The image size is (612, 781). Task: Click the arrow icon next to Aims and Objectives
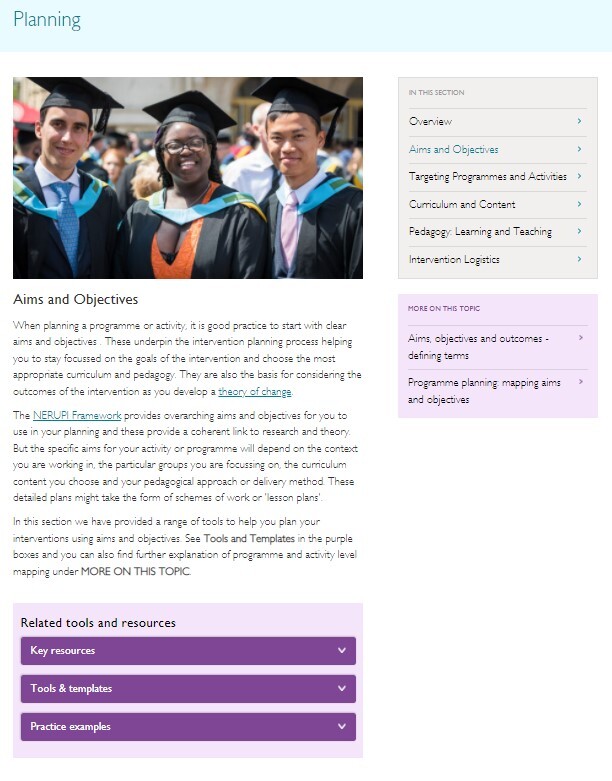coord(580,149)
